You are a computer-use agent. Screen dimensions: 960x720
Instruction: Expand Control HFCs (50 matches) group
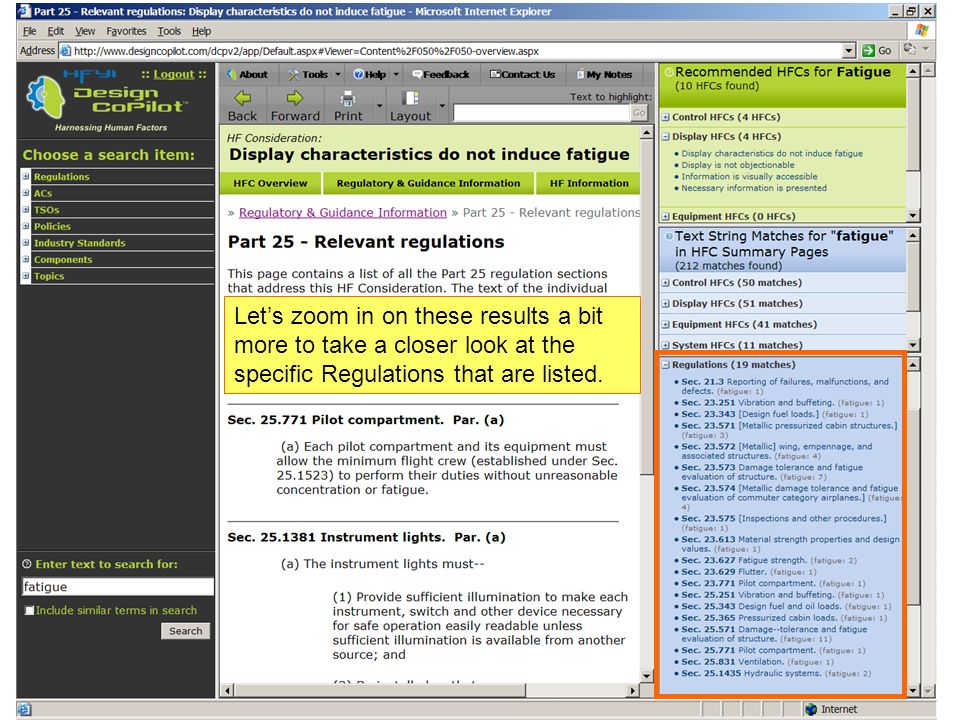pyautogui.click(x=666, y=283)
